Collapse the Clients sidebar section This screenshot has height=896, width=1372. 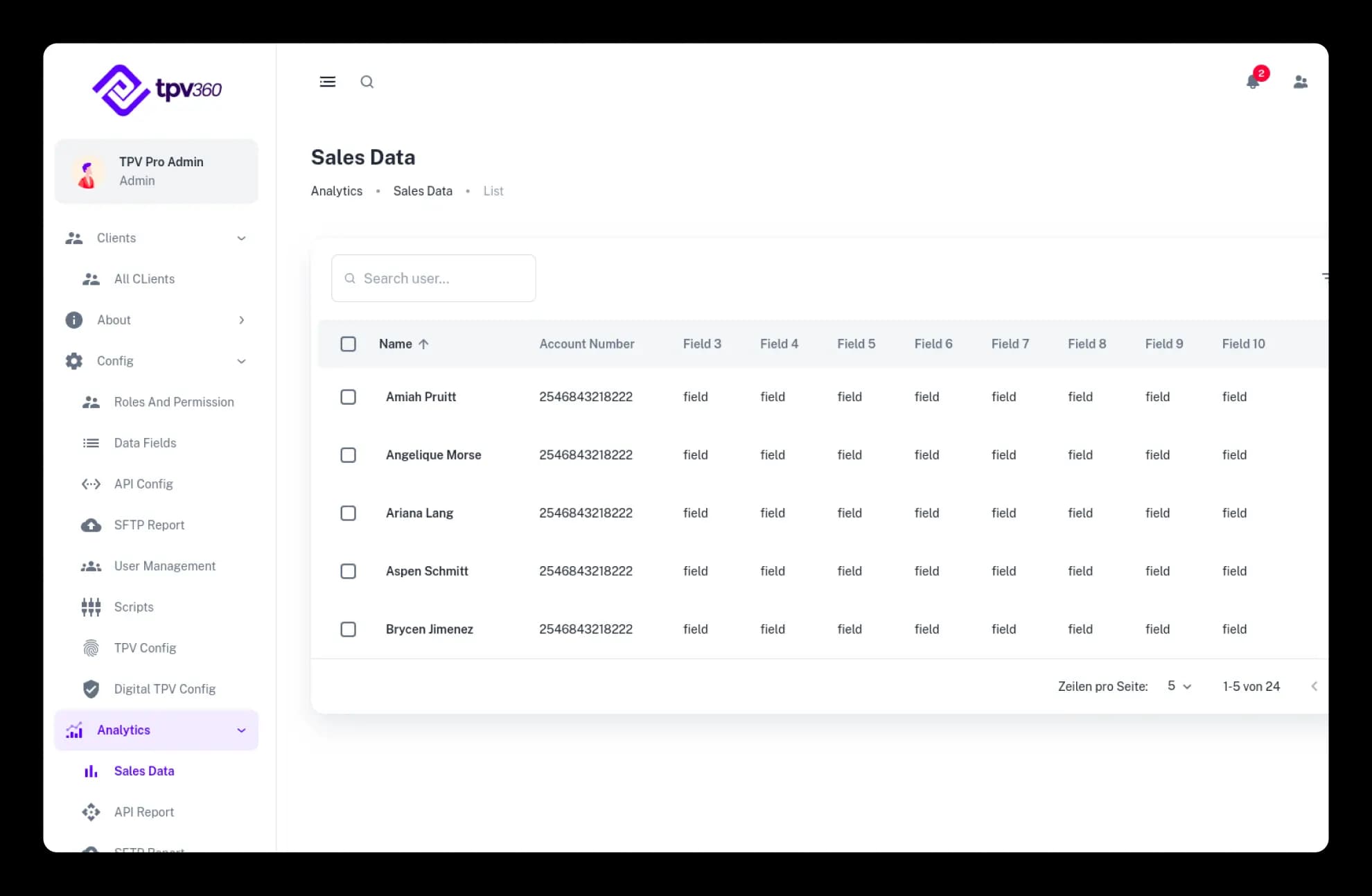(x=241, y=238)
